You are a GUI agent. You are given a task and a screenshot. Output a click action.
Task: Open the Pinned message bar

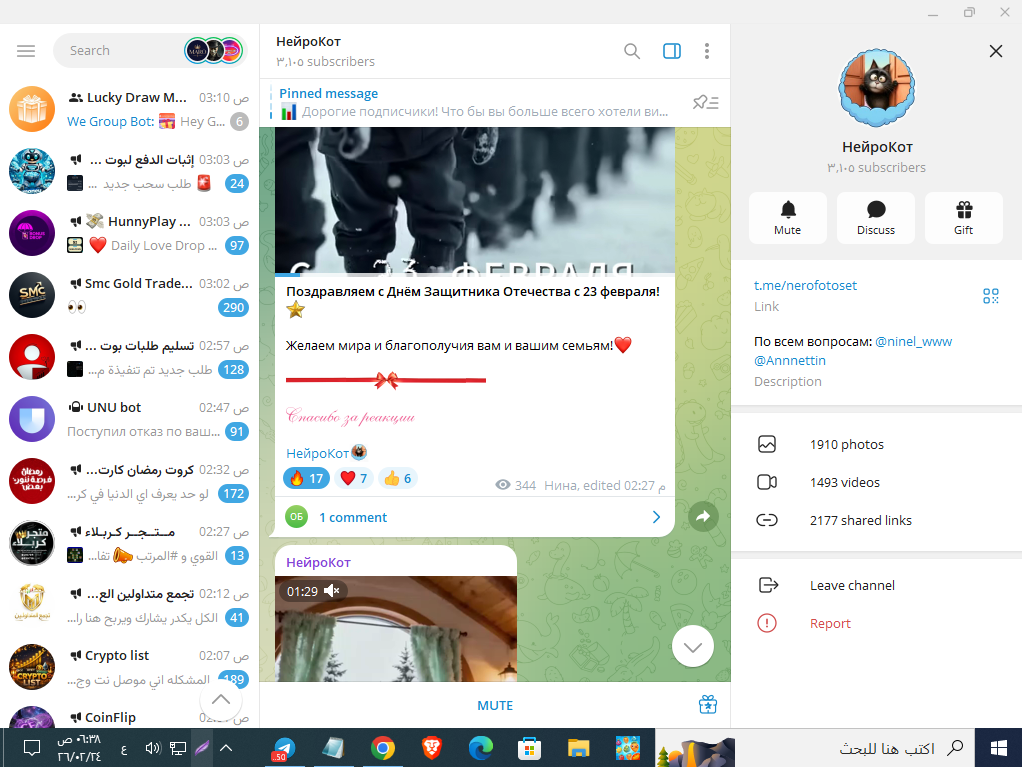(x=474, y=102)
